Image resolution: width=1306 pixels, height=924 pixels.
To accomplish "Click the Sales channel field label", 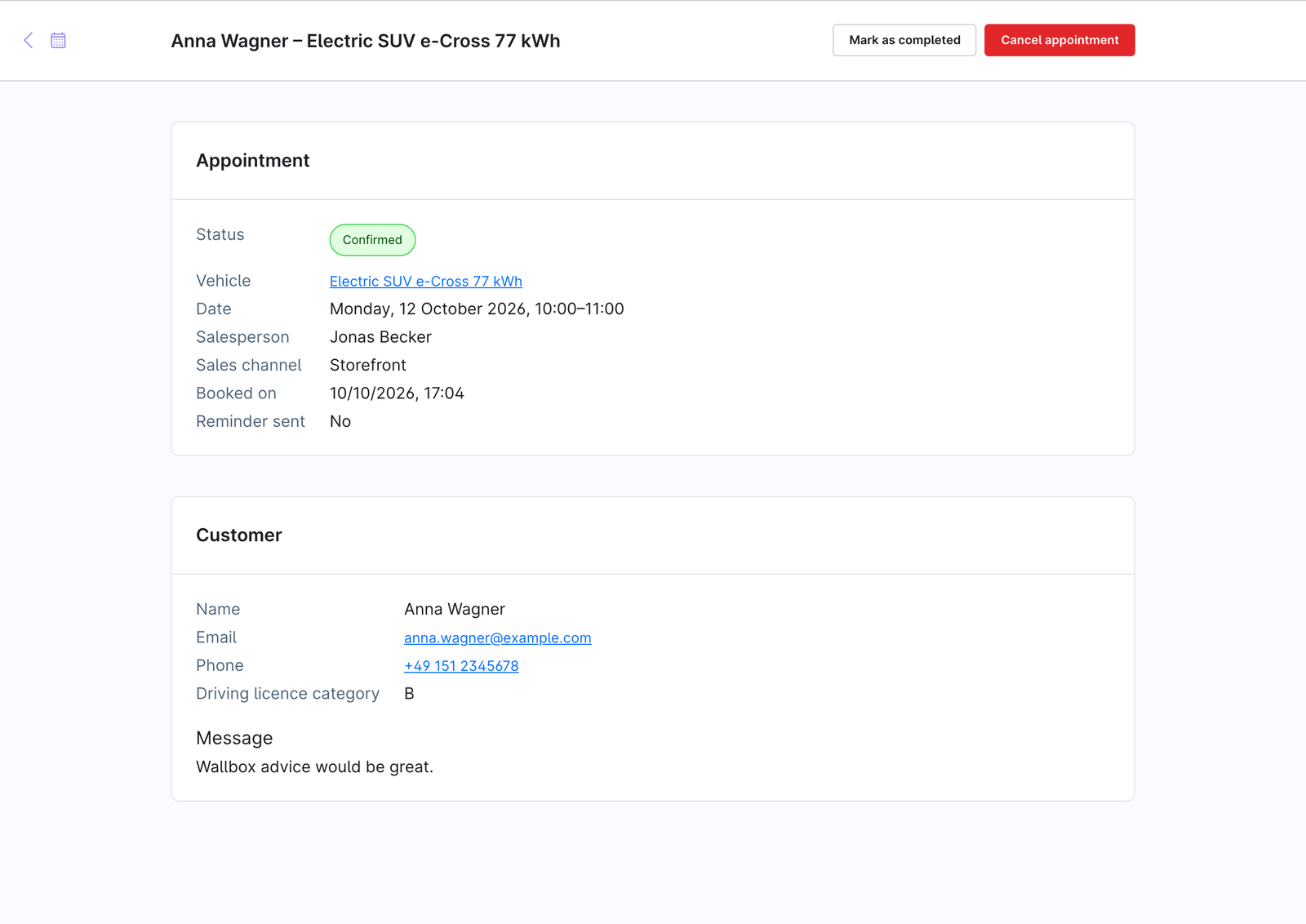I will coord(249,365).
